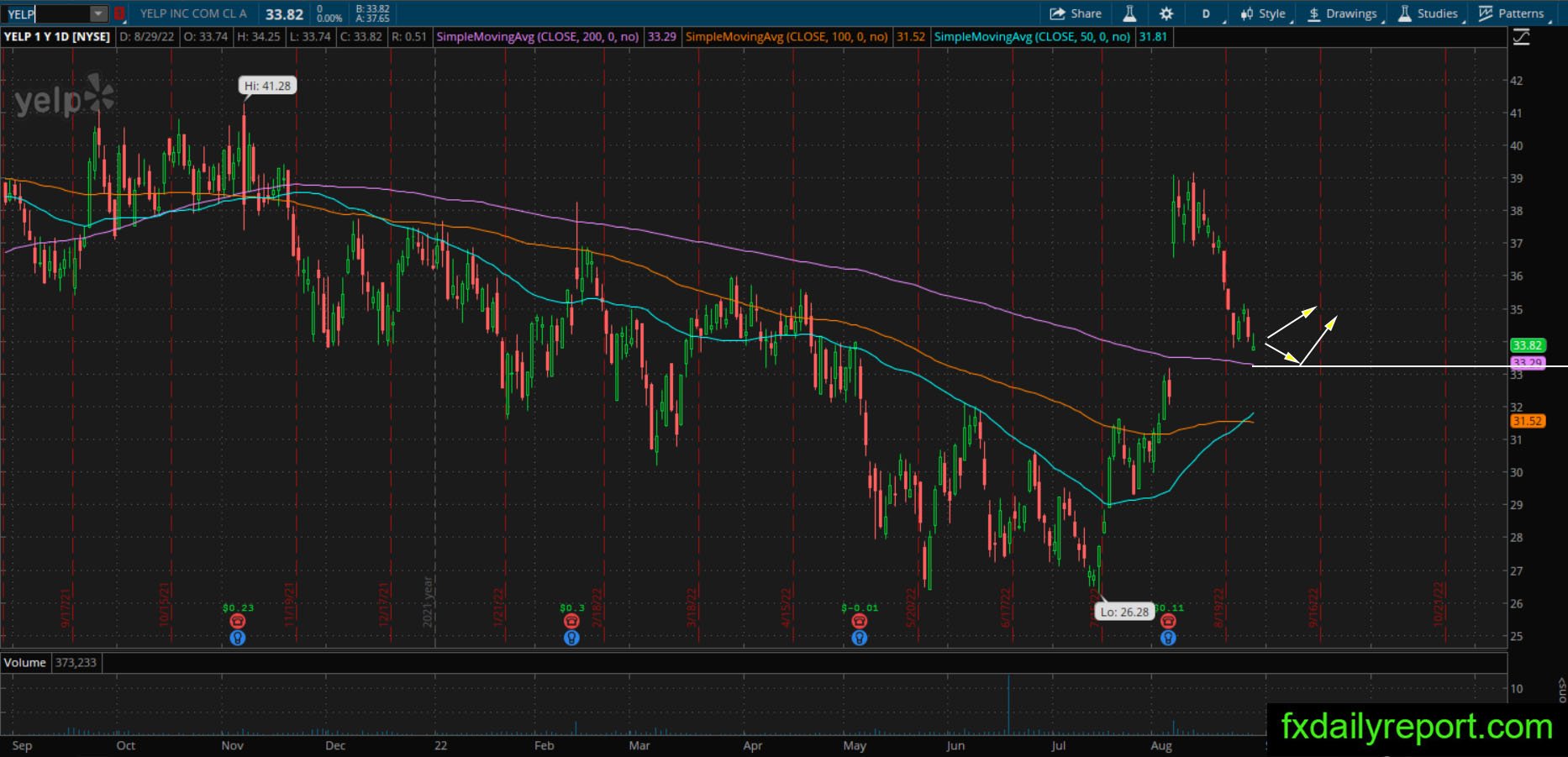The image size is (1568, 757).
Task: Click the 3/18/22 expiration date marker
Action: 692,607
